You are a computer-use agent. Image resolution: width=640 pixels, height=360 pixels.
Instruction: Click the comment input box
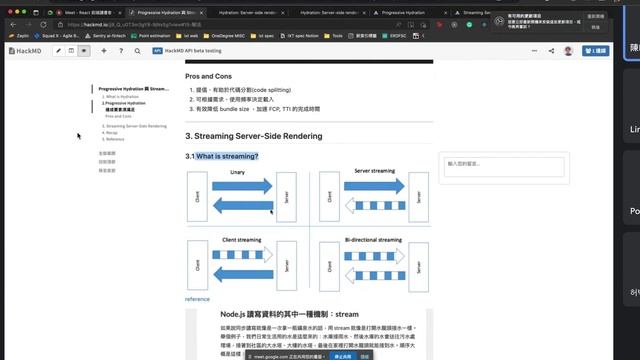pos(504,167)
